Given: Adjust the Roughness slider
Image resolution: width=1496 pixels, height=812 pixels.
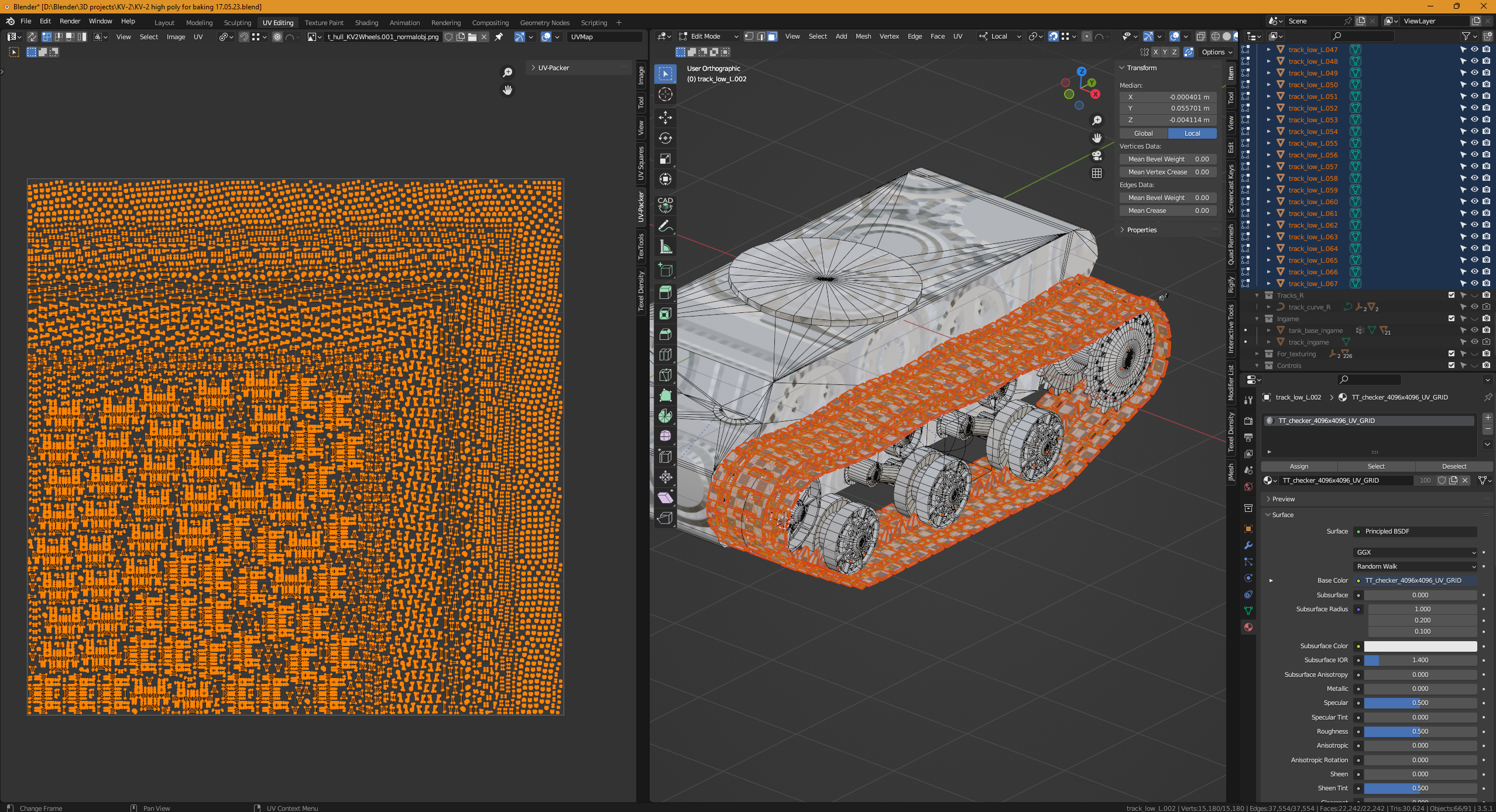Looking at the screenshot, I should (1420, 731).
